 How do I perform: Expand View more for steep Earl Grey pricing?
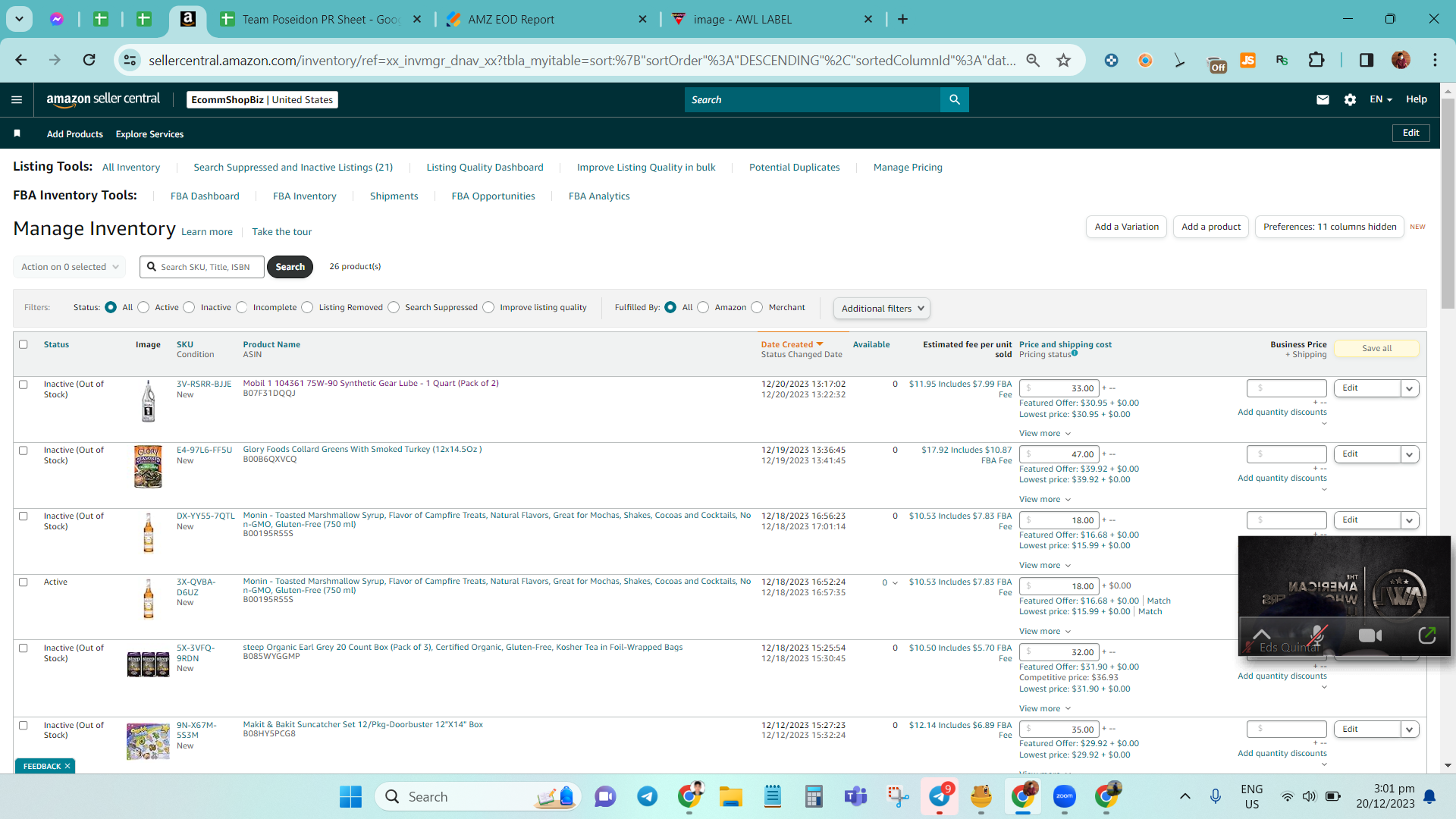pyautogui.click(x=1045, y=709)
